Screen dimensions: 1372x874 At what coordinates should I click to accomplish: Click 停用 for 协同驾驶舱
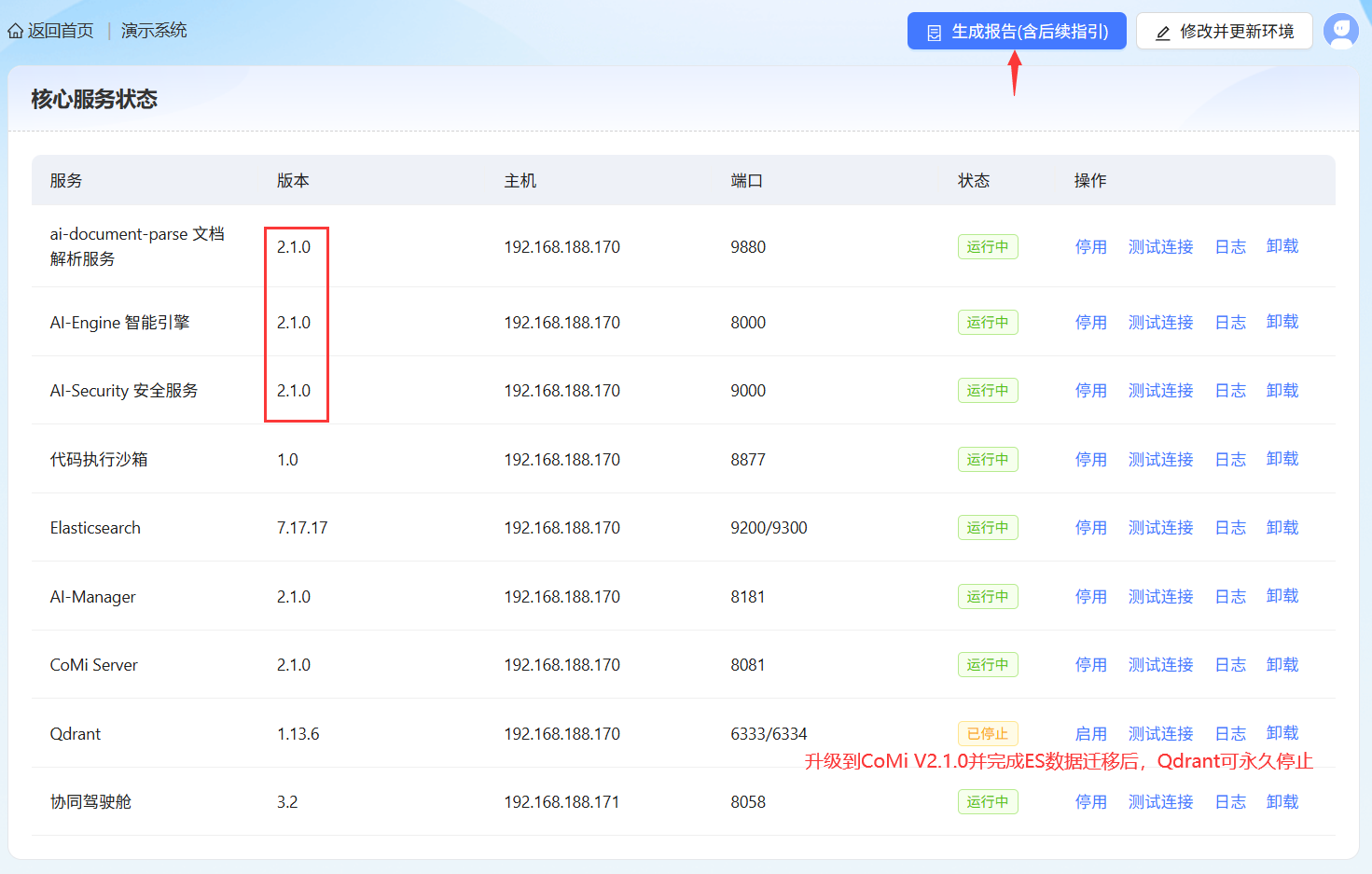click(1090, 801)
